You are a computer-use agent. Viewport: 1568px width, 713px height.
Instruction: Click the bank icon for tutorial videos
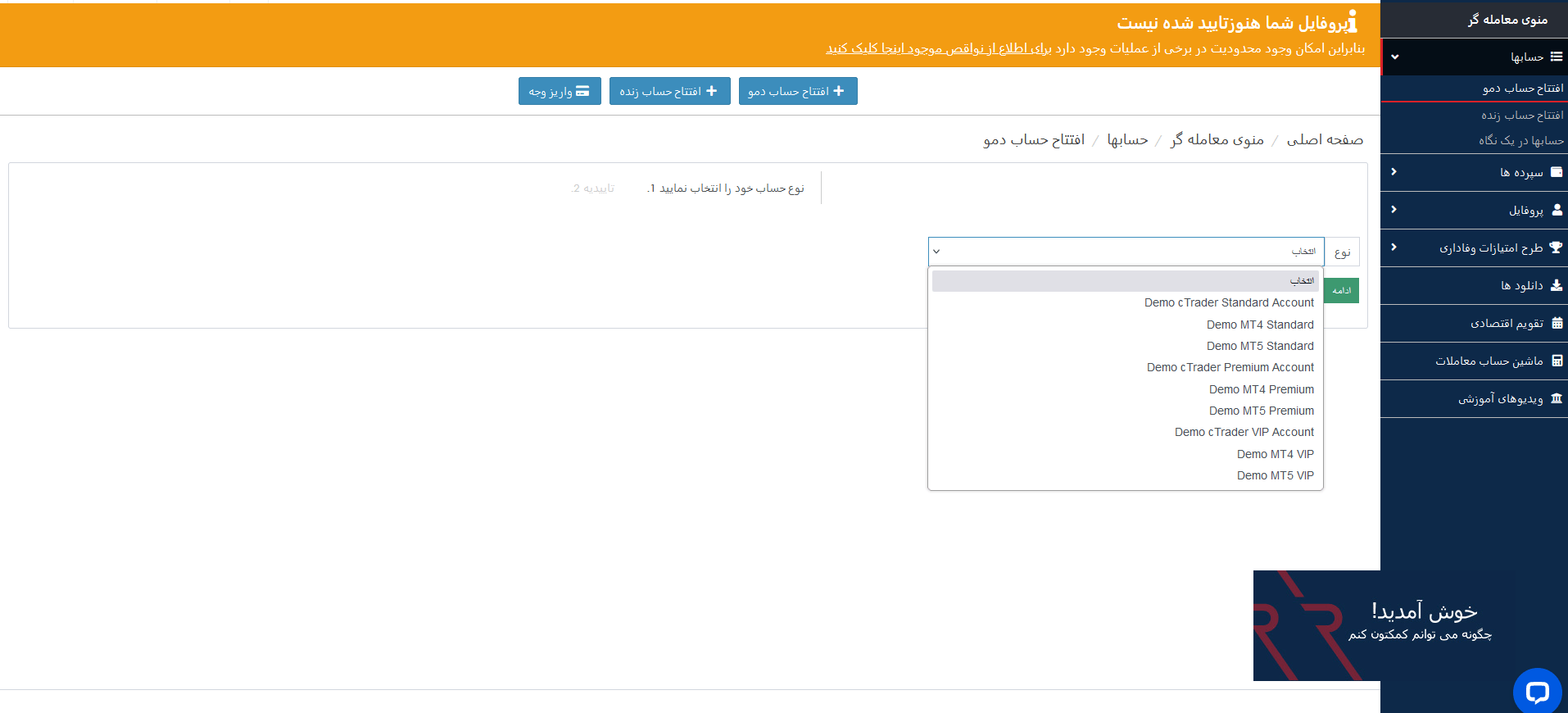(1557, 398)
